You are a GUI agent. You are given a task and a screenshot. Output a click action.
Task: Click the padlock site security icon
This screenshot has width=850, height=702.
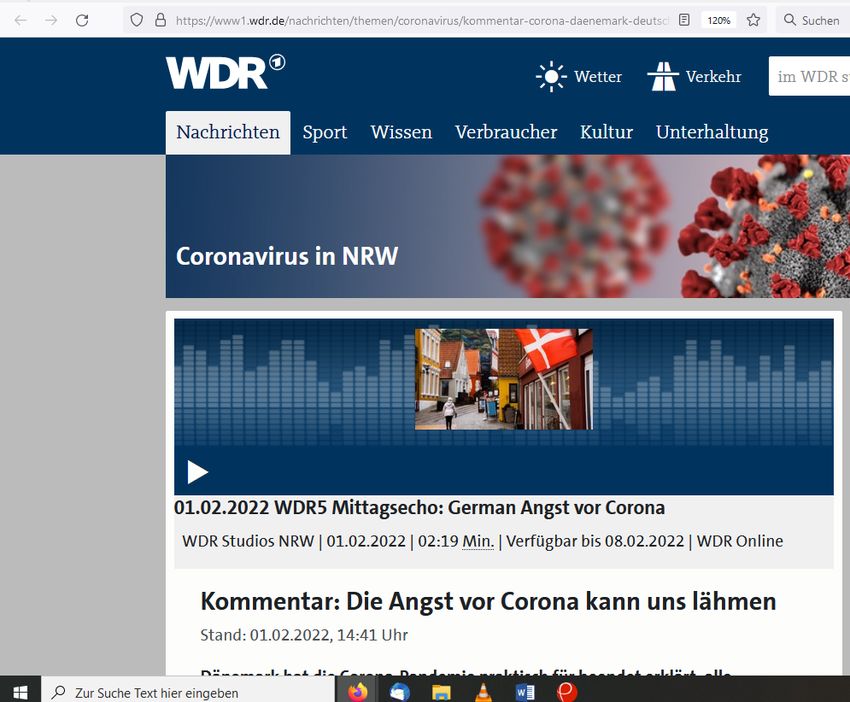pyautogui.click(x=160, y=20)
